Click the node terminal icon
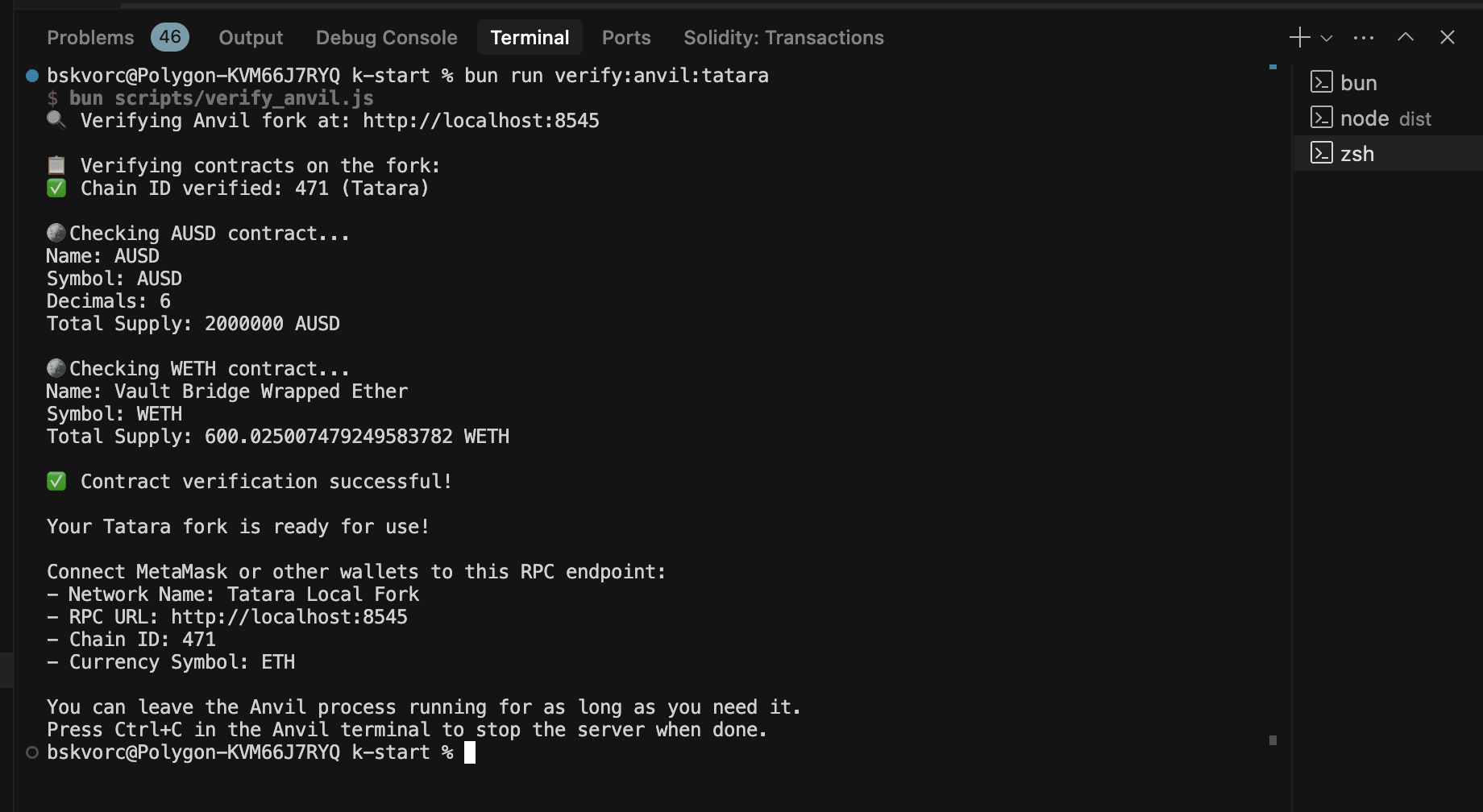This screenshot has height=812, width=1483. (x=1322, y=118)
